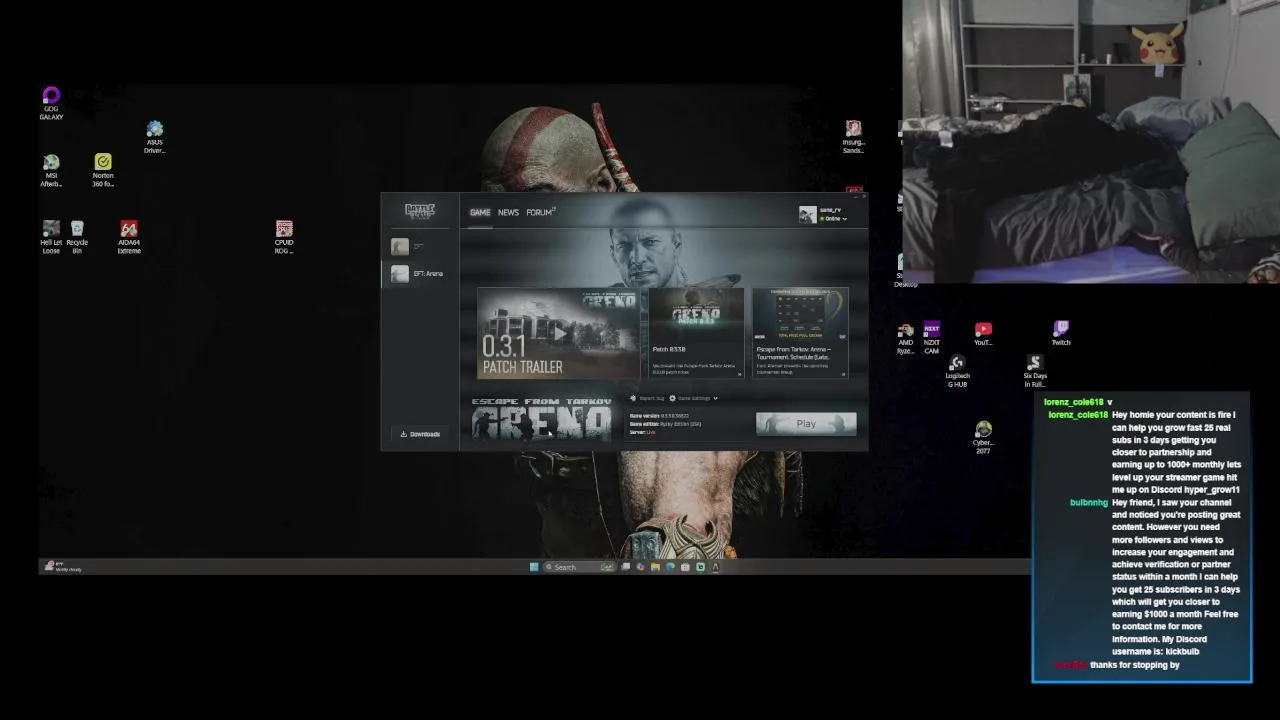Select EFT: Arena in launcher sidebar

point(420,274)
